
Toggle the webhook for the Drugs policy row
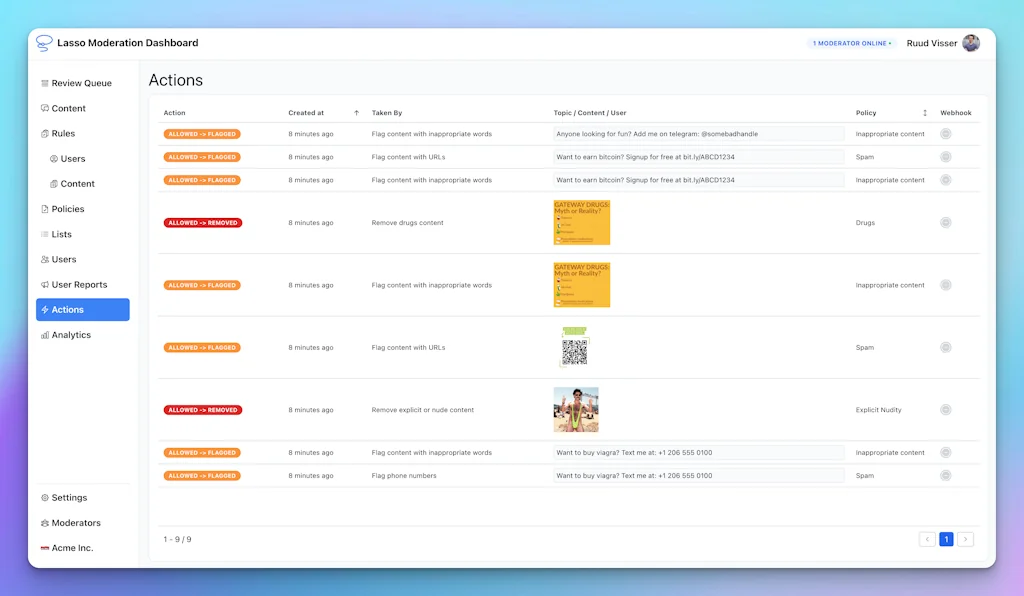945,222
